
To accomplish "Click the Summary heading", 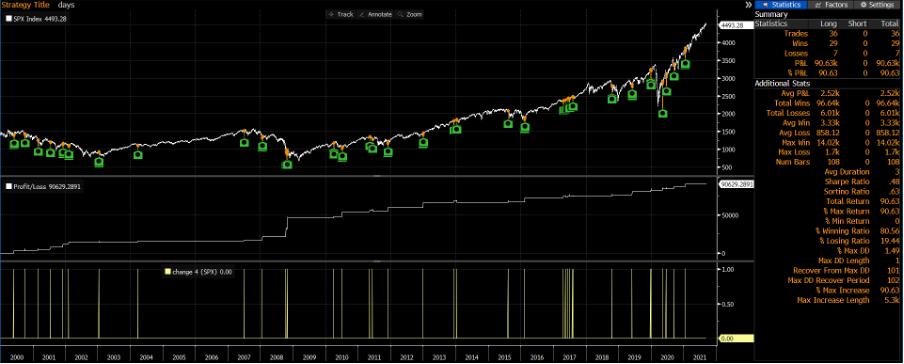I will tap(771, 14).
